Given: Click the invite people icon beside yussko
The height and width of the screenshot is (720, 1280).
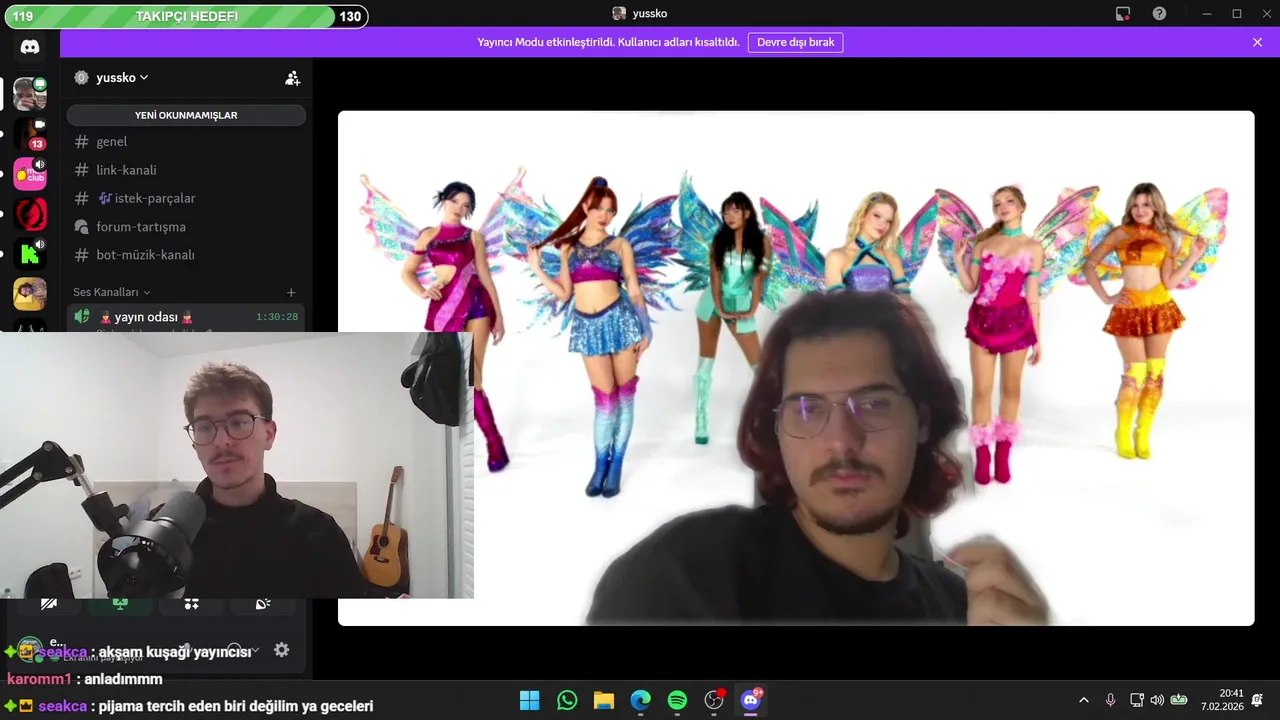Looking at the screenshot, I should click(292, 78).
